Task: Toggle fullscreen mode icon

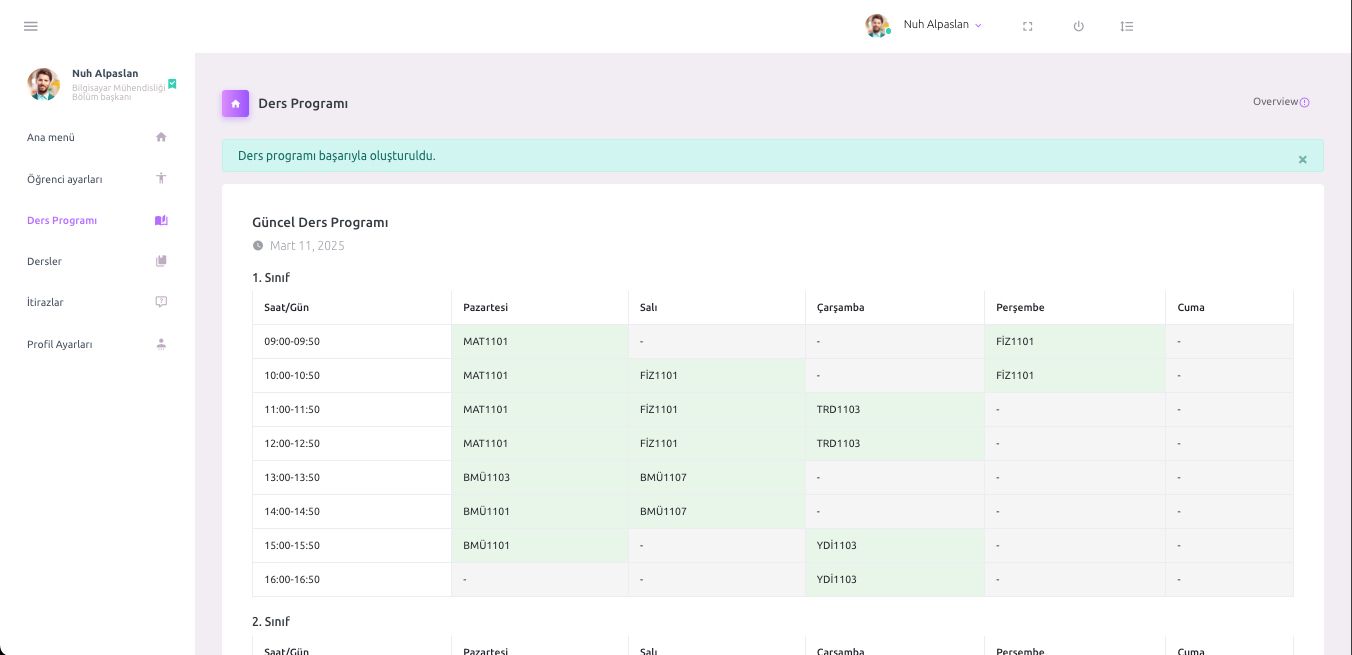Action: tap(1027, 26)
